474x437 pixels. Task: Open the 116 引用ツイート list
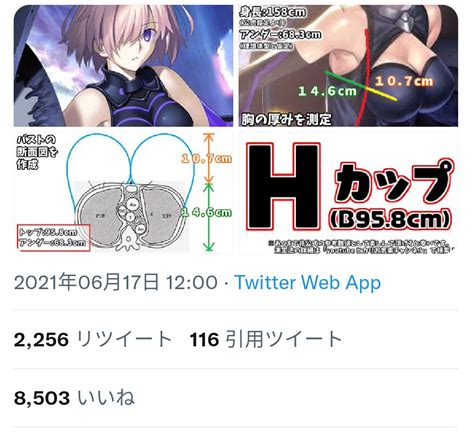coord(266,339)
